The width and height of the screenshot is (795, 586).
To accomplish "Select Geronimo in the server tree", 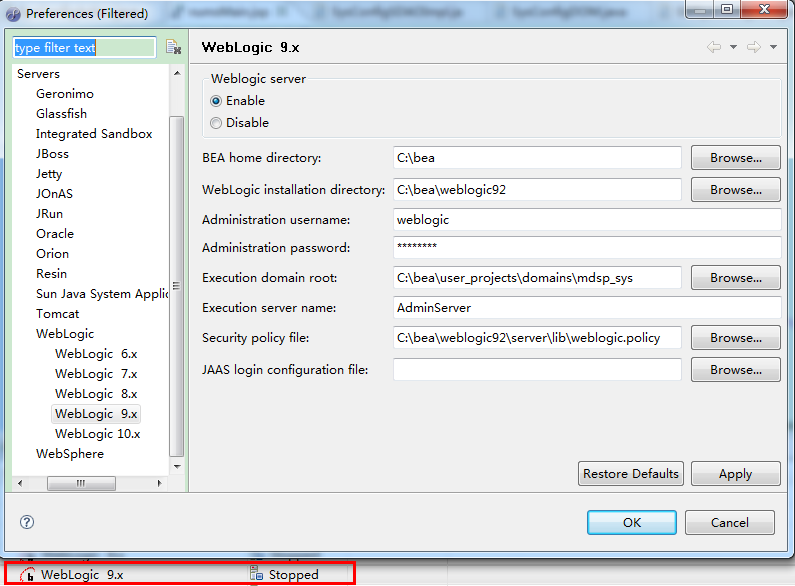I will pos(65,94).
